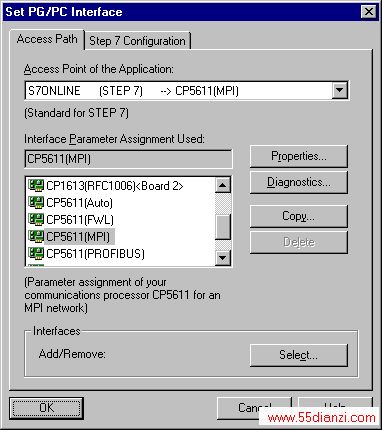382x430 pixels.
Task: Confirm the dialog with OK
Action: click(x=46, y=408)
